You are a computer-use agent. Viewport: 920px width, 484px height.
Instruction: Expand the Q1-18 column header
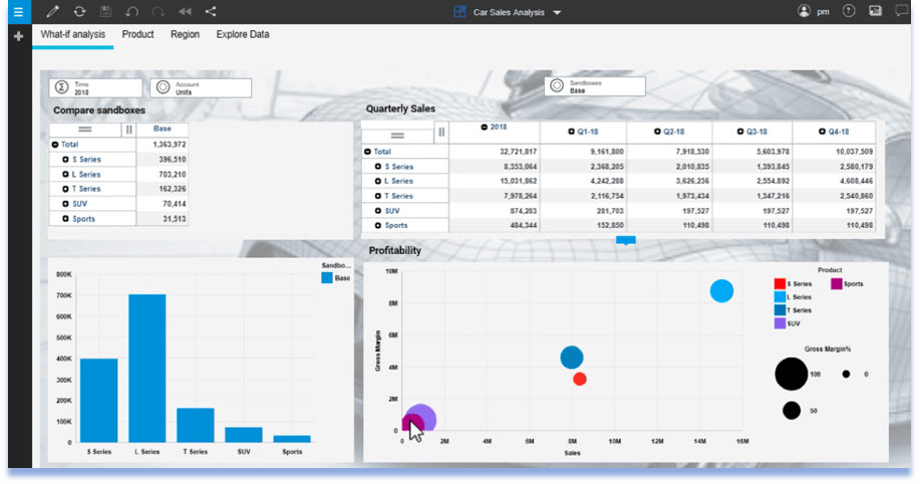pyautogui.click(x=570, y=132)
